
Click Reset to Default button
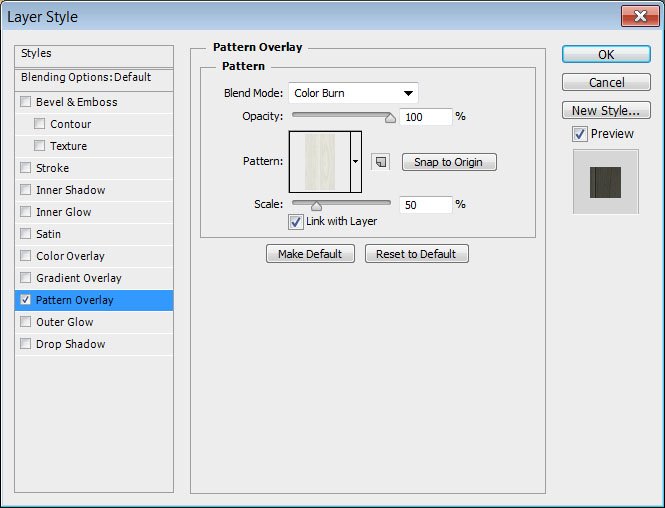(x=416, y=254)
